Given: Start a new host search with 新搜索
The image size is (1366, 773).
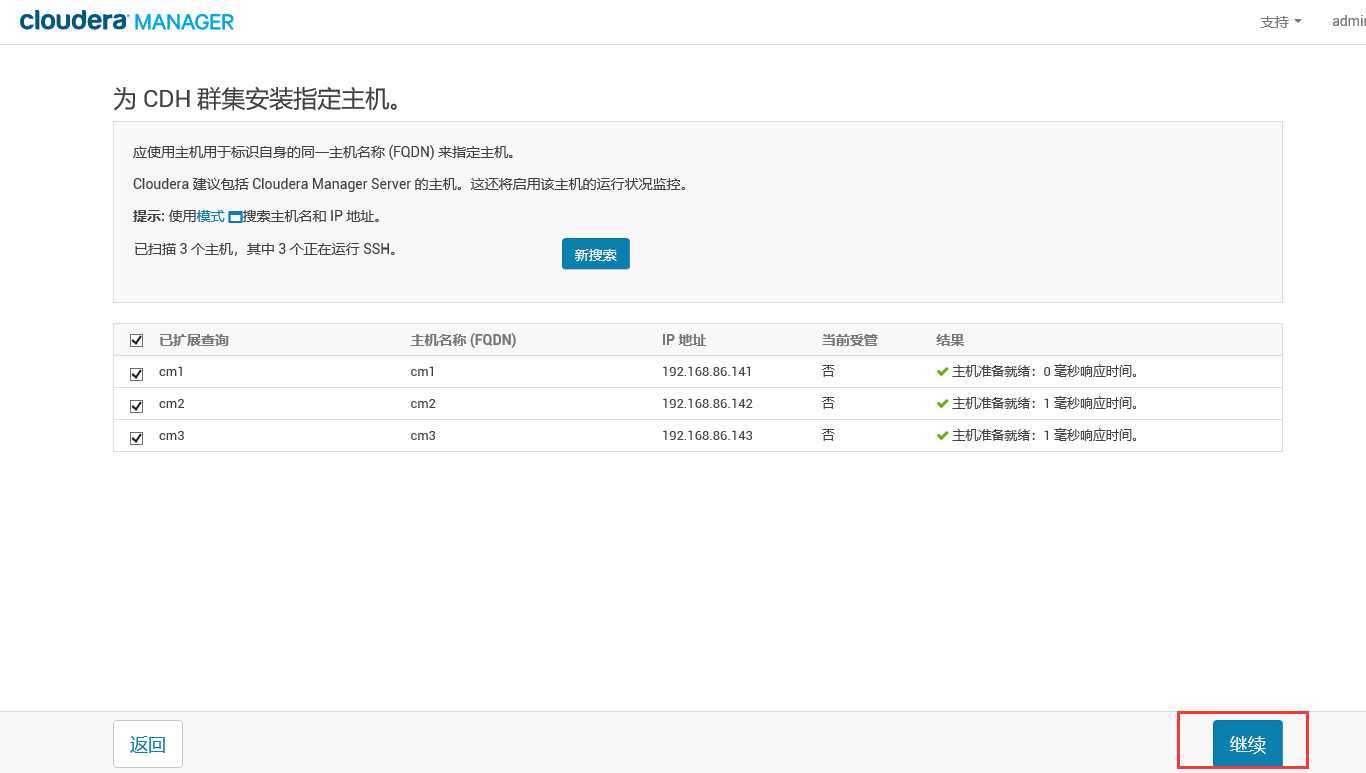Looking at the screenshot, I should pyautogui.click(x=596, y=254).
